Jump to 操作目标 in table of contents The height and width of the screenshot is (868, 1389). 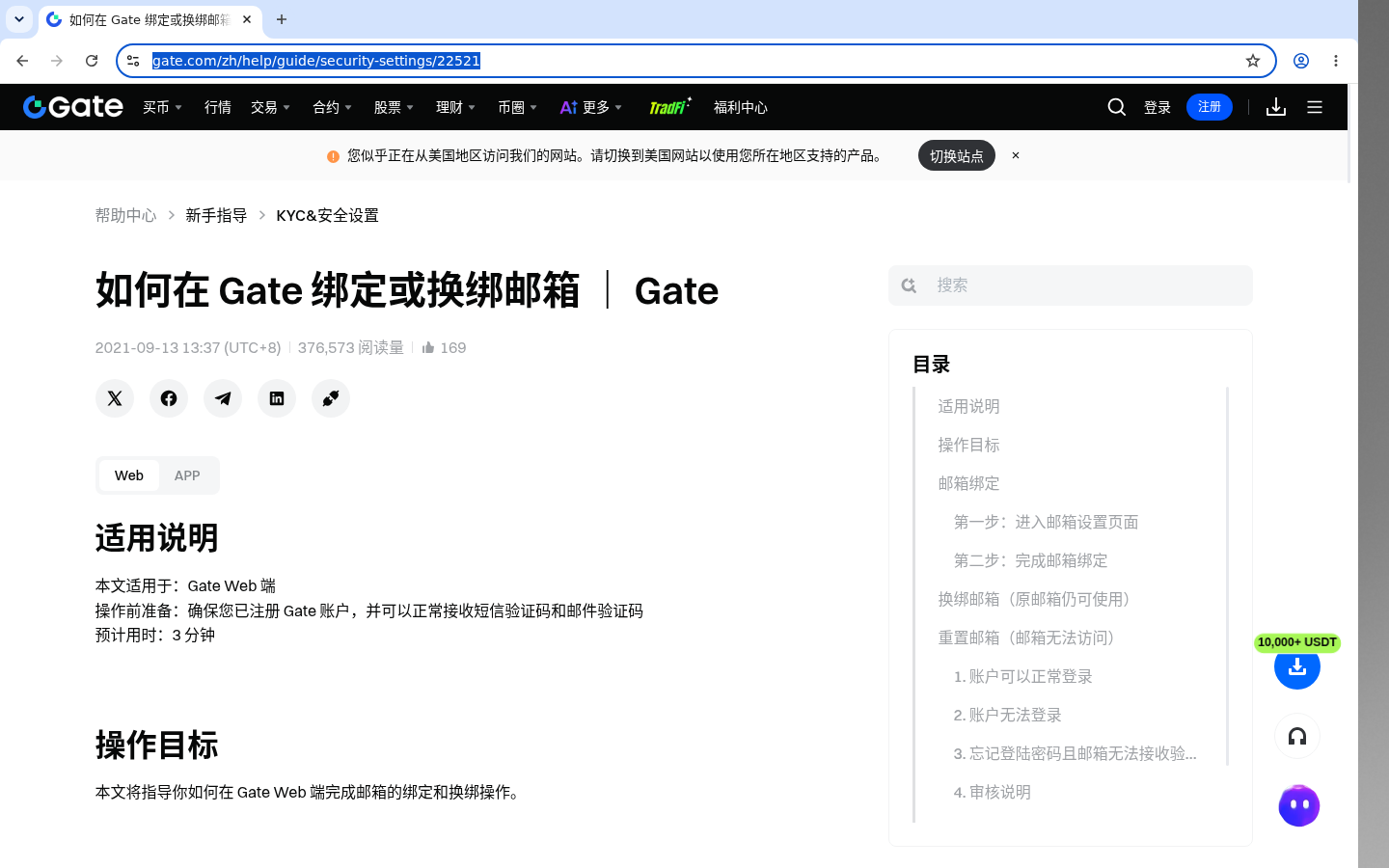[x=968, y=445]
